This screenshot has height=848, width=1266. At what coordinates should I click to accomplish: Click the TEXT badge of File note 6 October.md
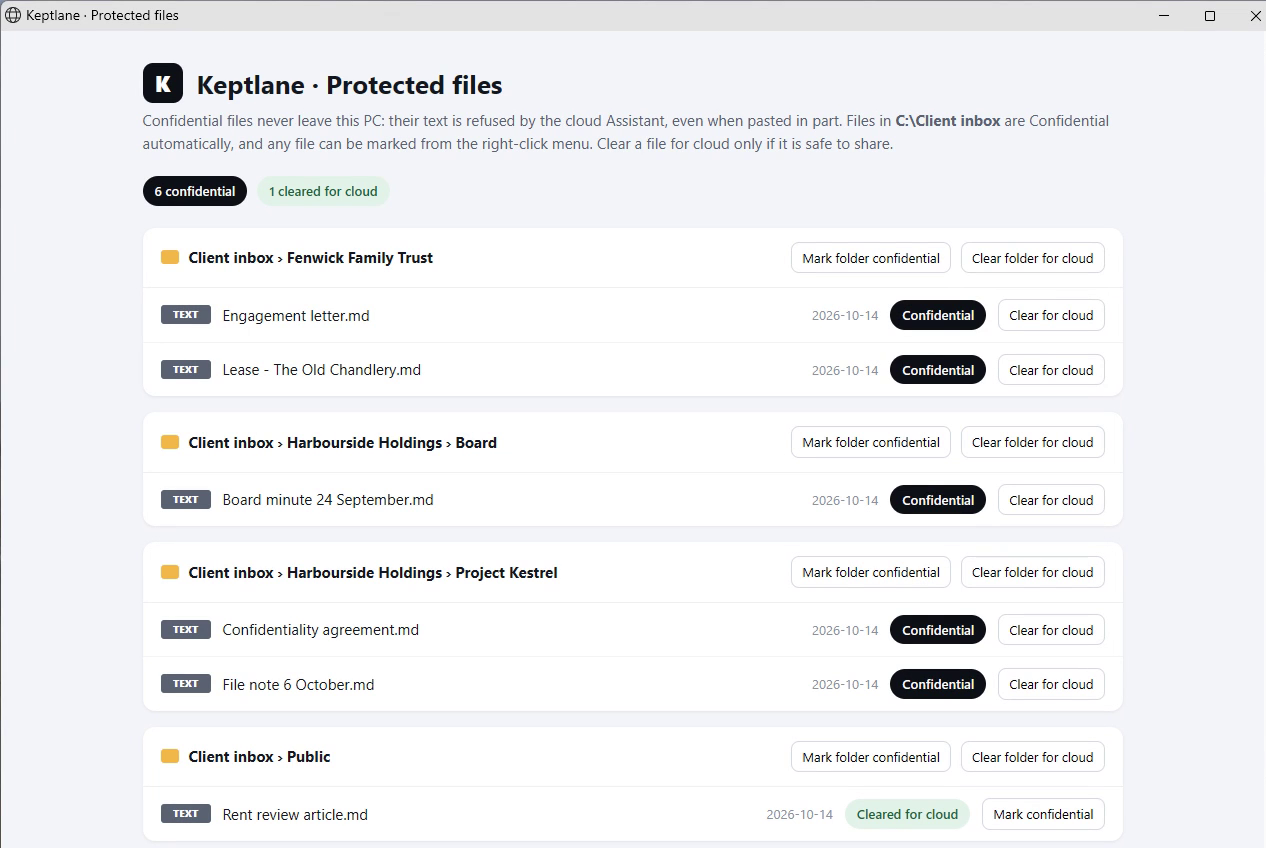point(186,684)
